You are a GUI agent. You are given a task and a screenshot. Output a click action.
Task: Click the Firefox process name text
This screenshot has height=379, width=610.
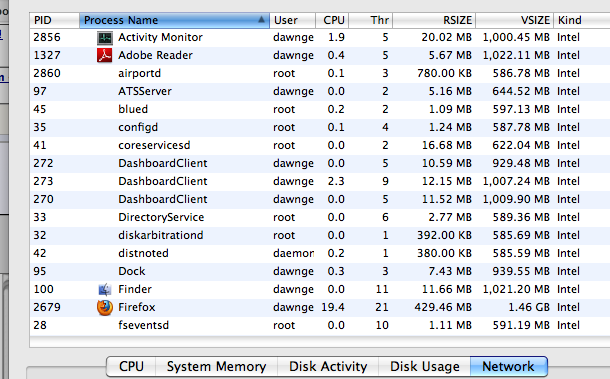137,307
